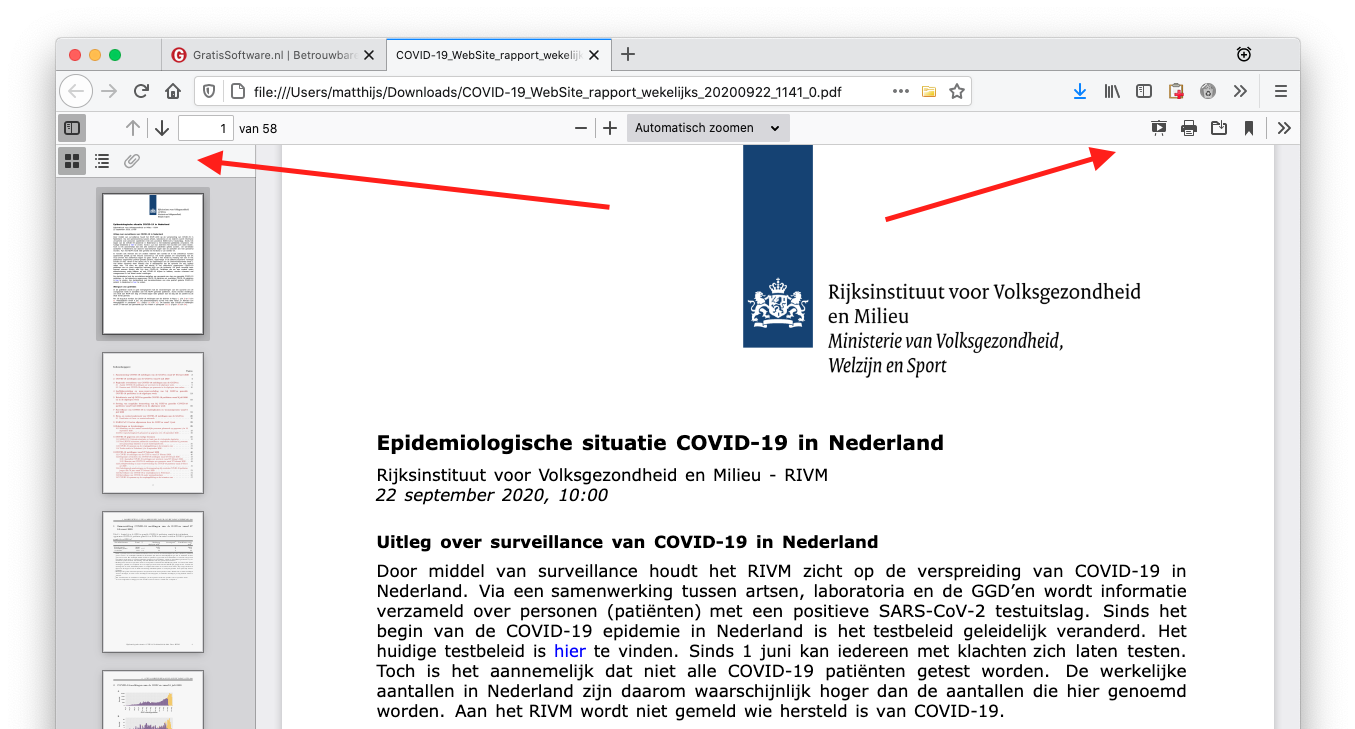Viewport: 1355px width, 729px height.
Task: Select the page 2 thumbnail
Action: [x=153, y=422]
